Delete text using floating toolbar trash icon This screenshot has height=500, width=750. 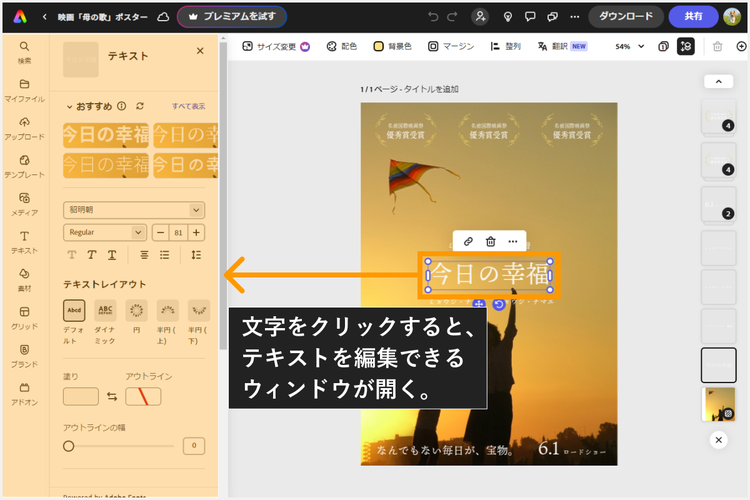pos(490,241)
